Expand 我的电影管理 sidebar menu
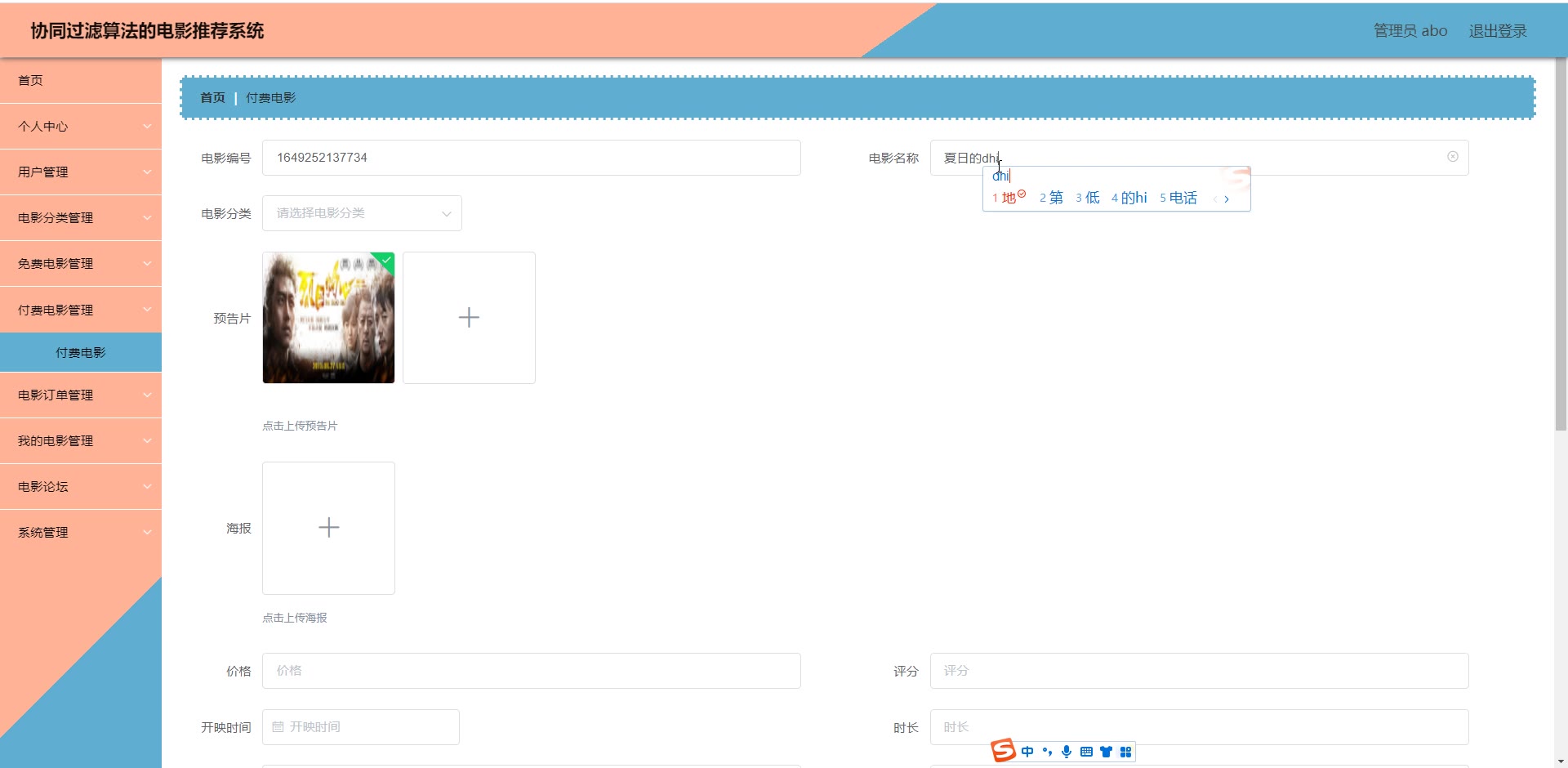This screenshot has height=768, width=1568. pyautogui.click(x=81, y=441)
